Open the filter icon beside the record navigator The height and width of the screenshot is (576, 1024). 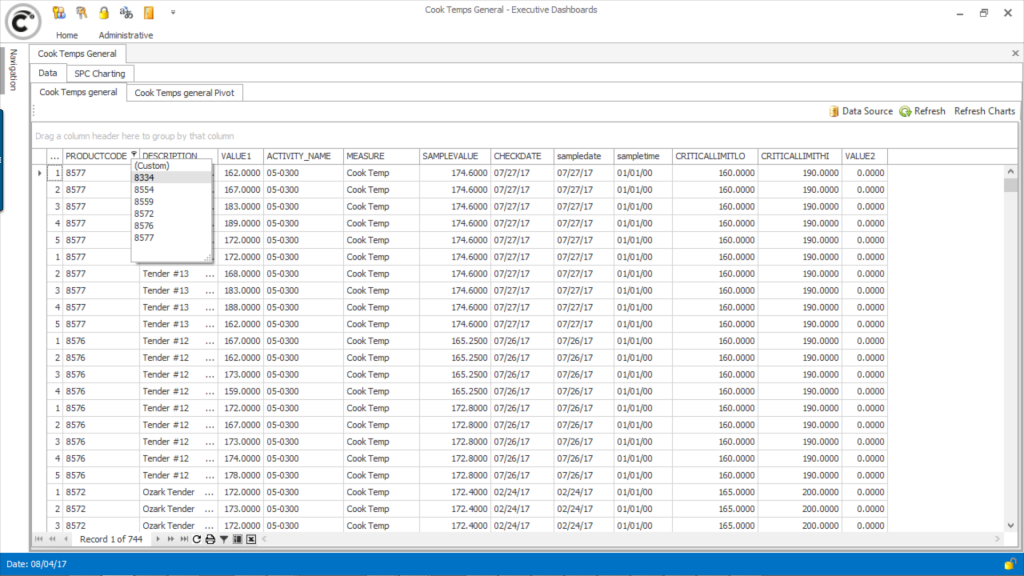[223, 539]
